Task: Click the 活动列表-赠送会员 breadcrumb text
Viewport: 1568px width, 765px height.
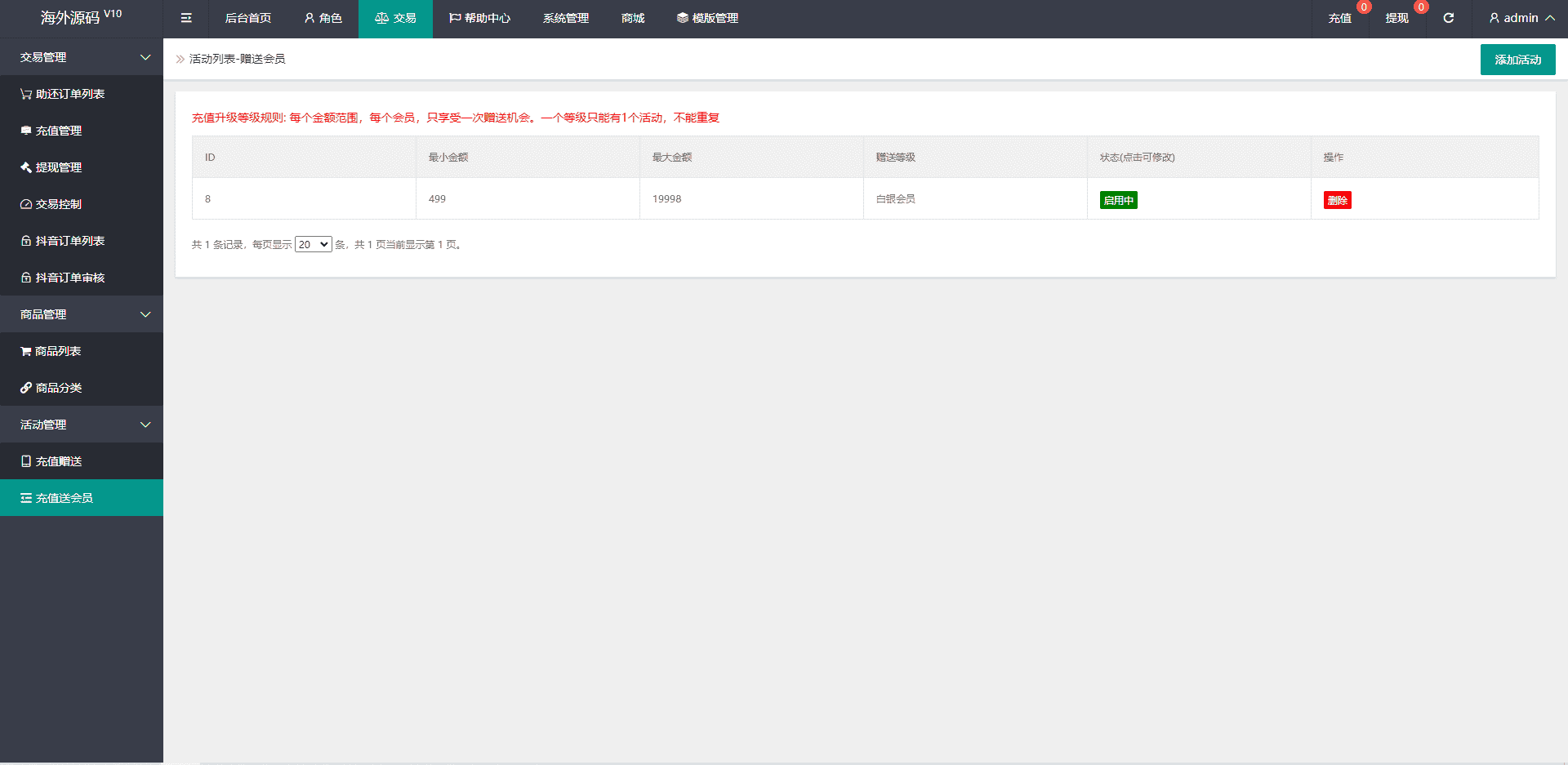Action: (238, 59)
